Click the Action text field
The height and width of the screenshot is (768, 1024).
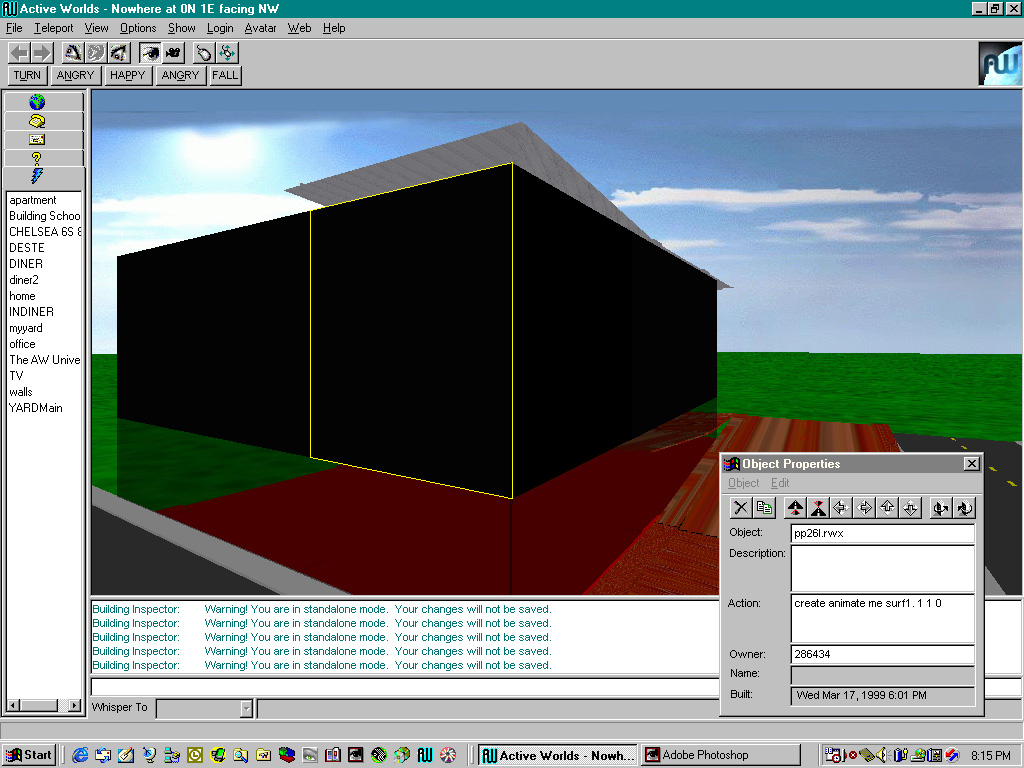click(x=882, y=618)
